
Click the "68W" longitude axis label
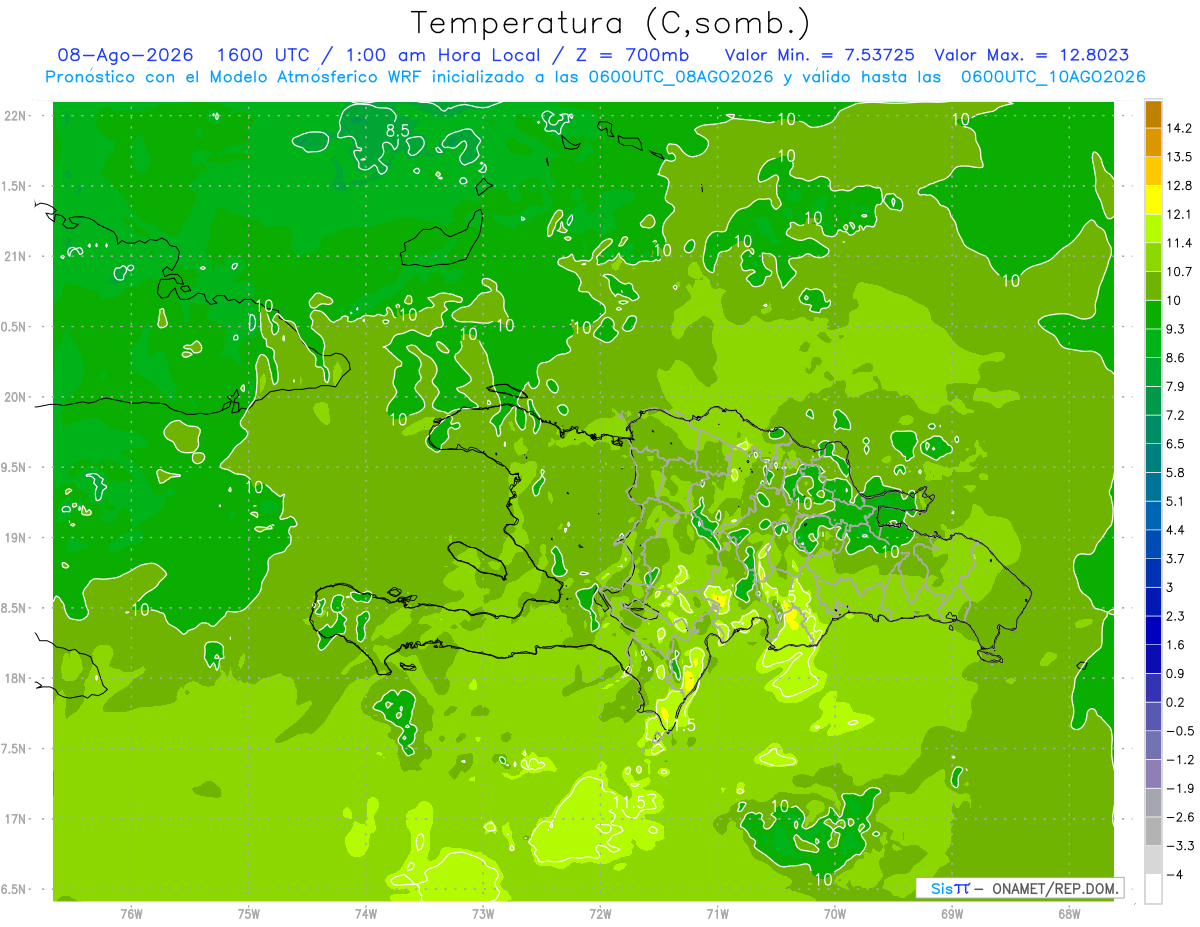(1069, 913)
